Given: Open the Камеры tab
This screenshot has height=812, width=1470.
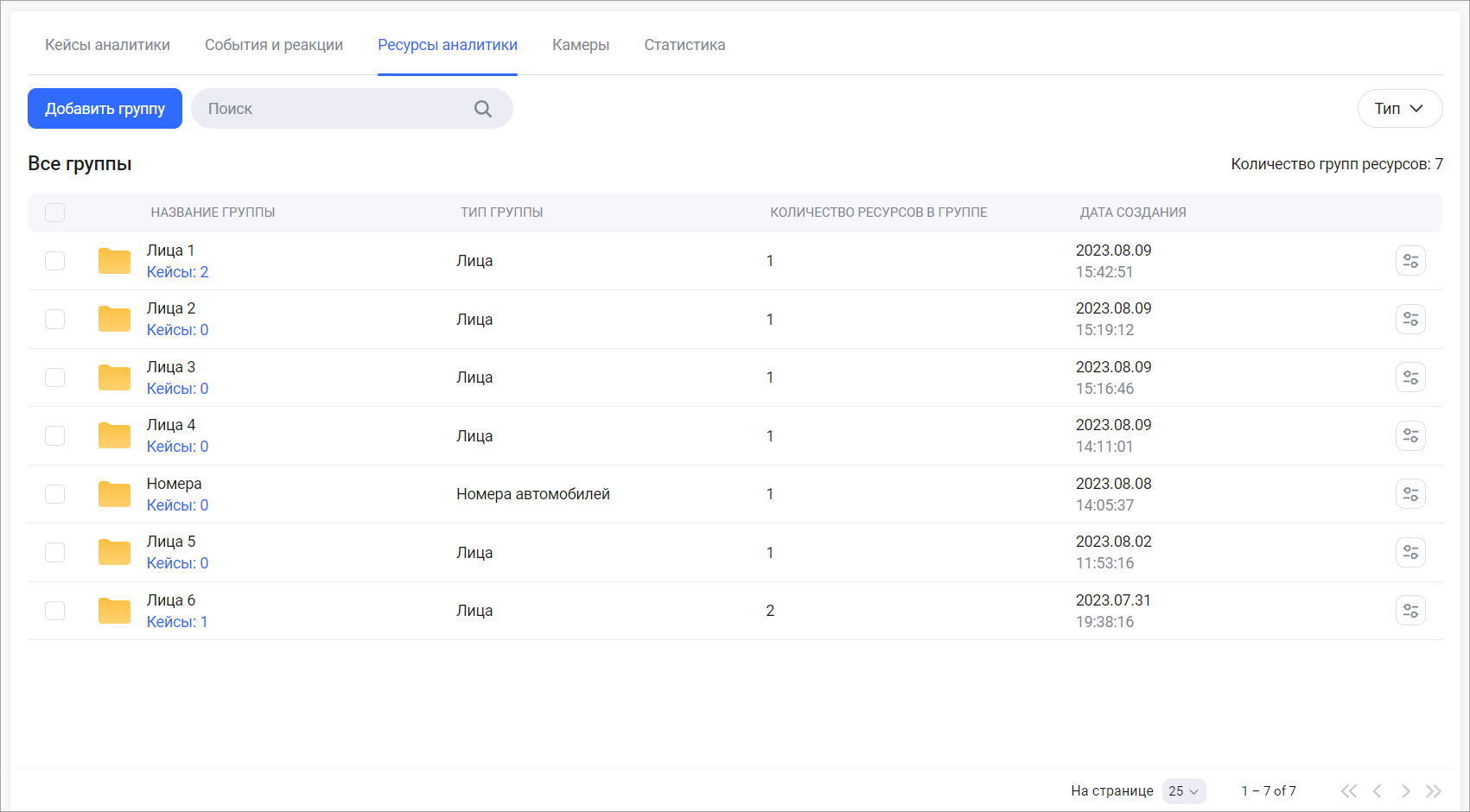Looking at the screenshot, I should point(581,45).
